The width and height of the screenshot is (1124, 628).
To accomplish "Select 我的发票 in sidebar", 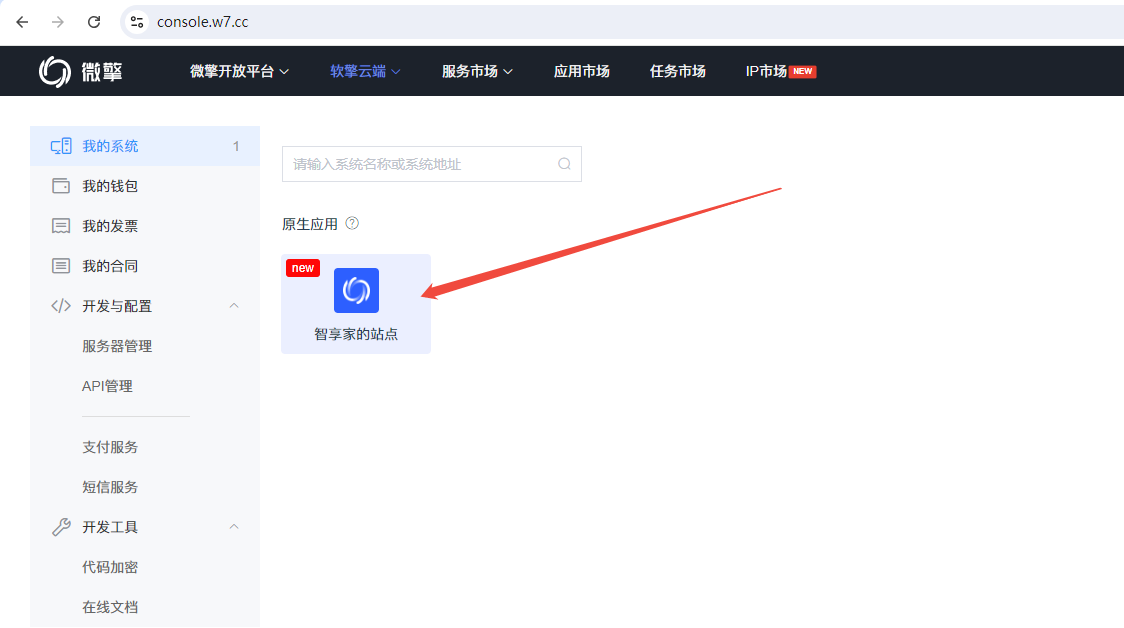I will point(145,227).
